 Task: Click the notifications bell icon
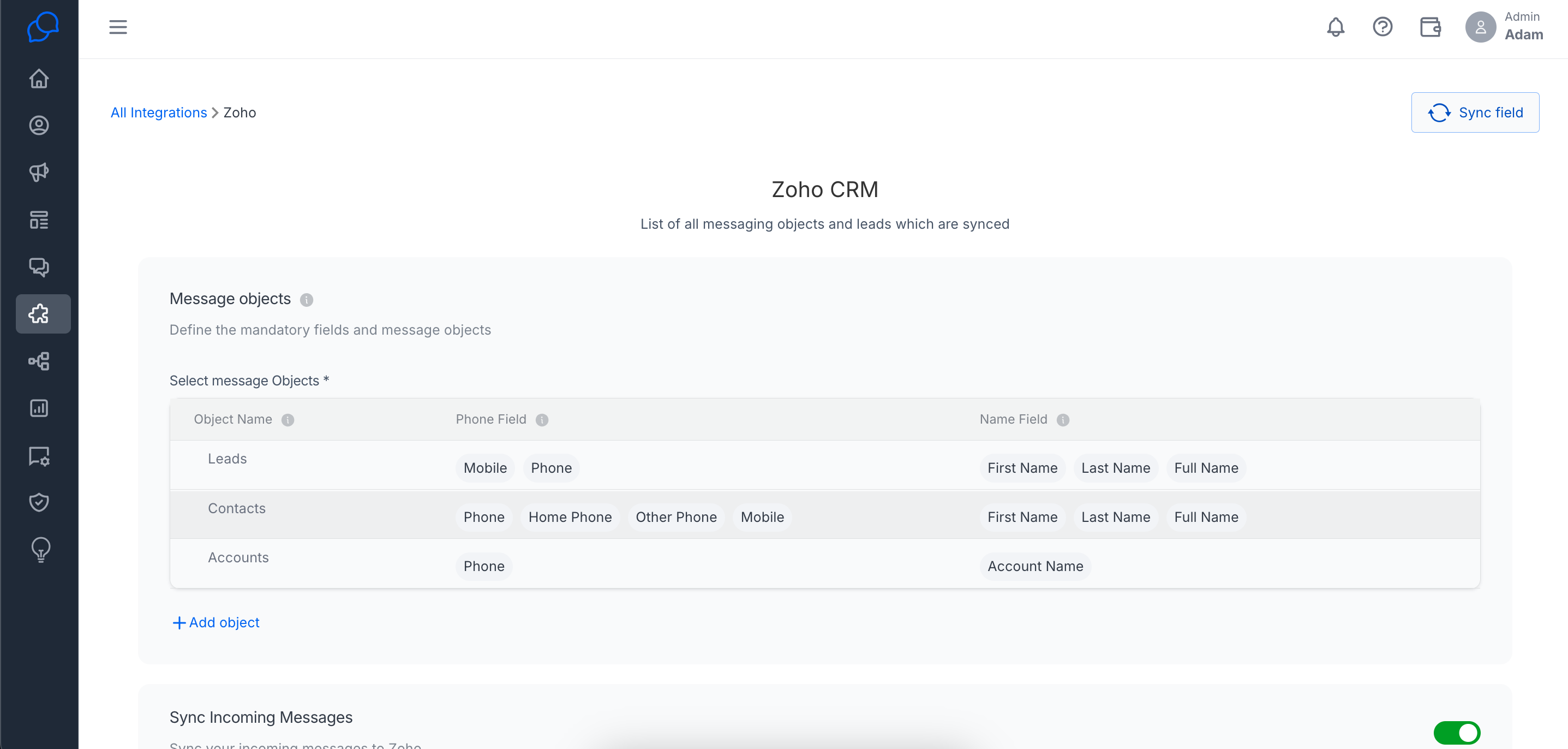coord(1336,27)
